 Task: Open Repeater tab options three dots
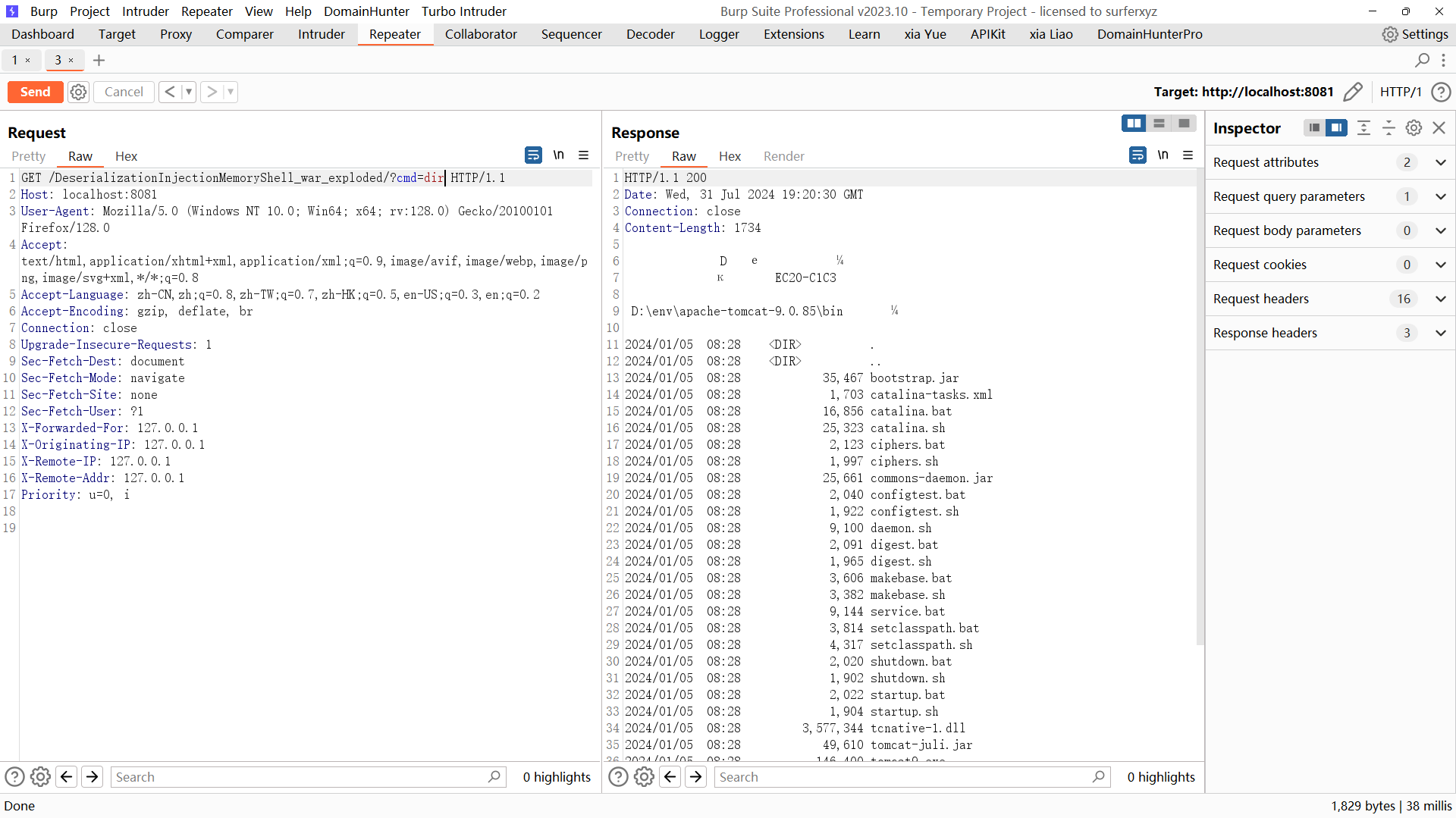click(1443, 60)
